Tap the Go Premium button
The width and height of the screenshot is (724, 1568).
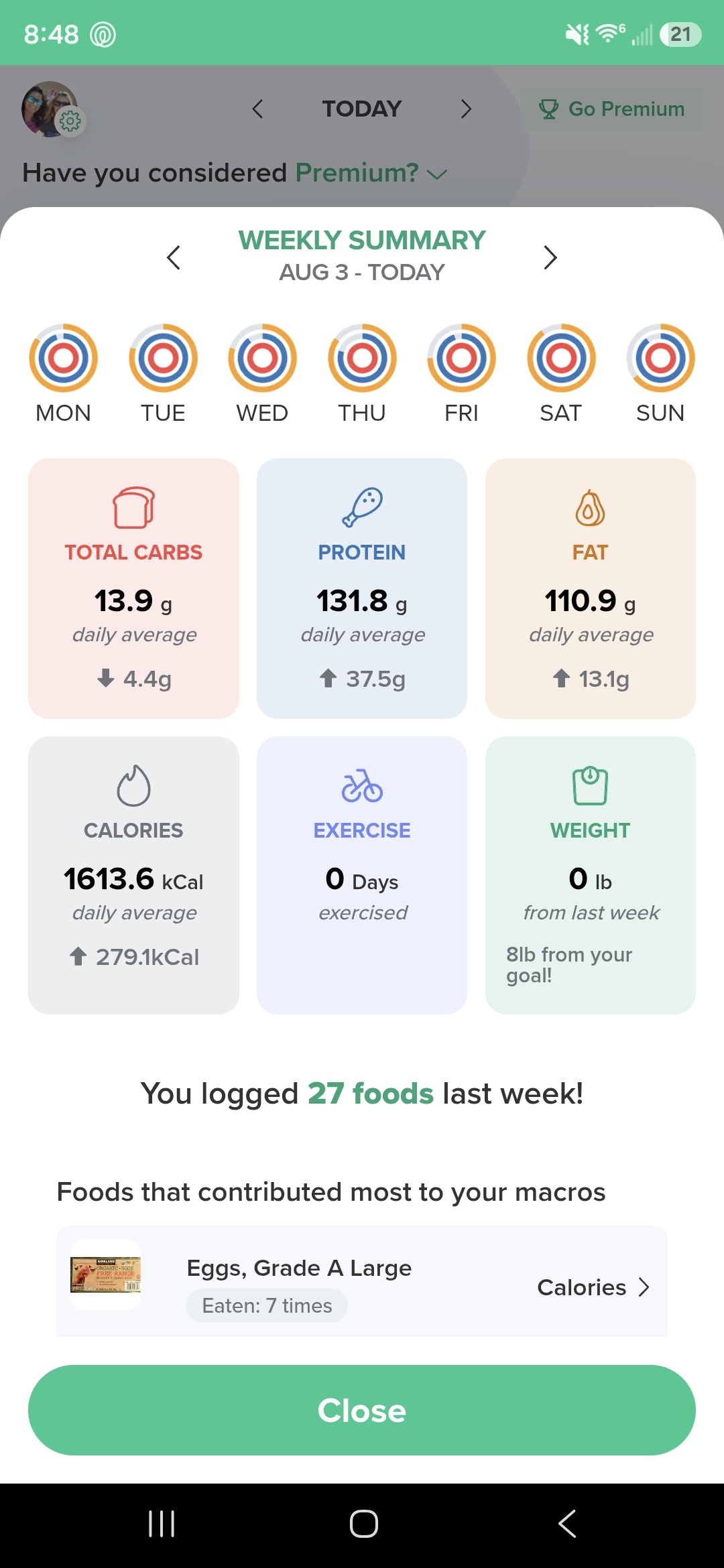click(x=612, y=109)
